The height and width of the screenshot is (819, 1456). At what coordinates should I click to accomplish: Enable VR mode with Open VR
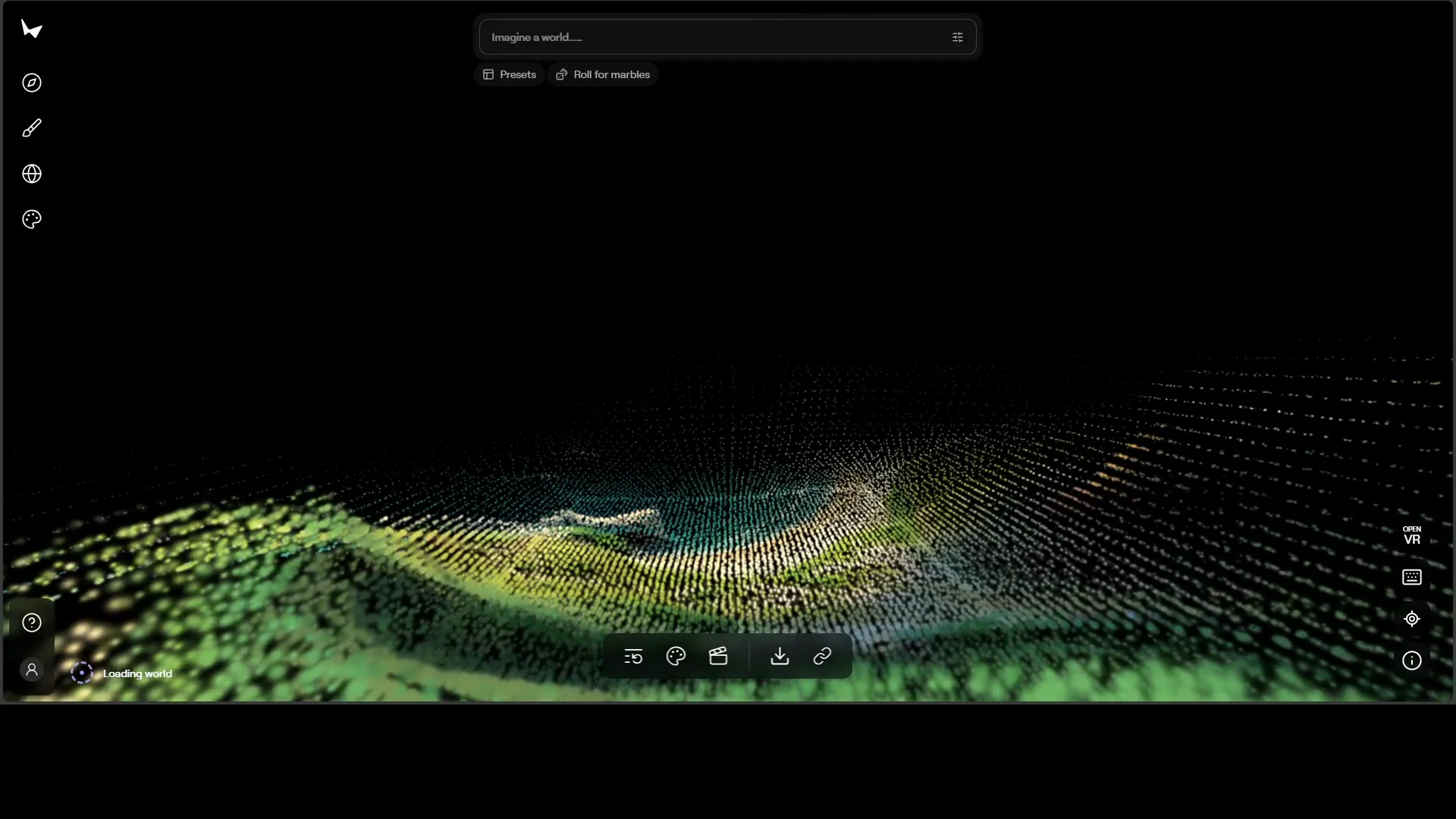tap(1413, 534)
